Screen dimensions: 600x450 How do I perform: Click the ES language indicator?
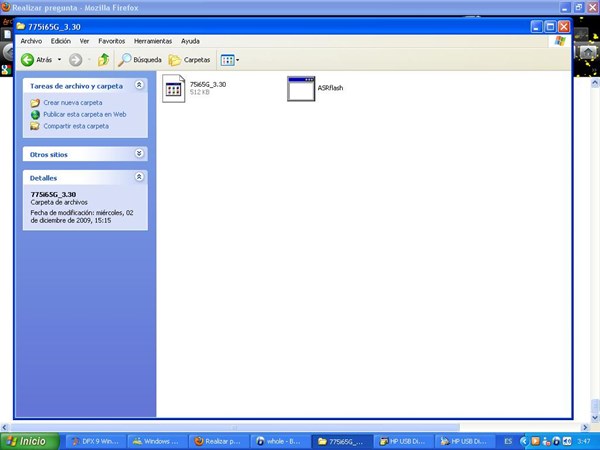pos(508,441)
